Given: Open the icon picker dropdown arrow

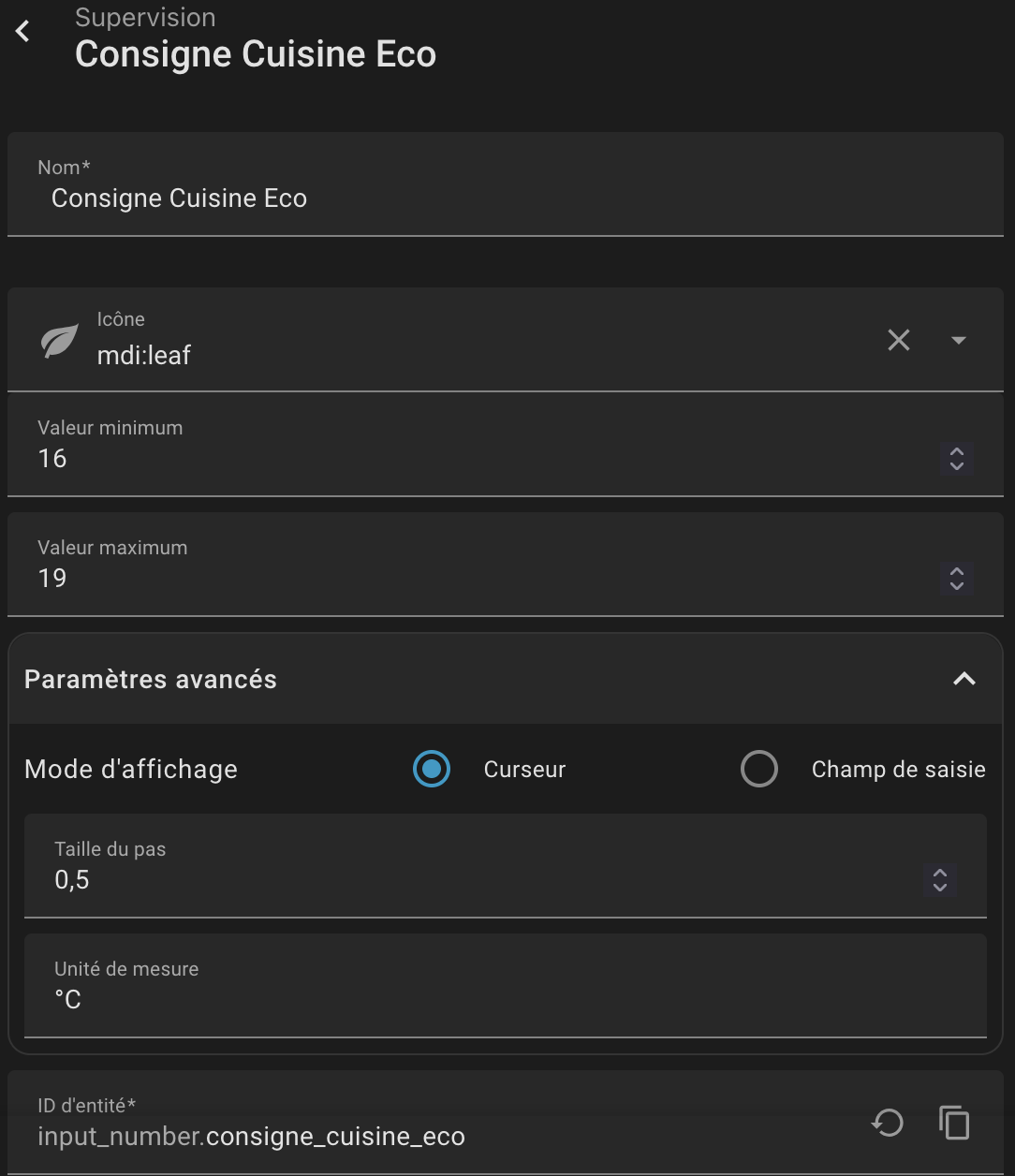Looking at the screenshot, I should point(958,340).
